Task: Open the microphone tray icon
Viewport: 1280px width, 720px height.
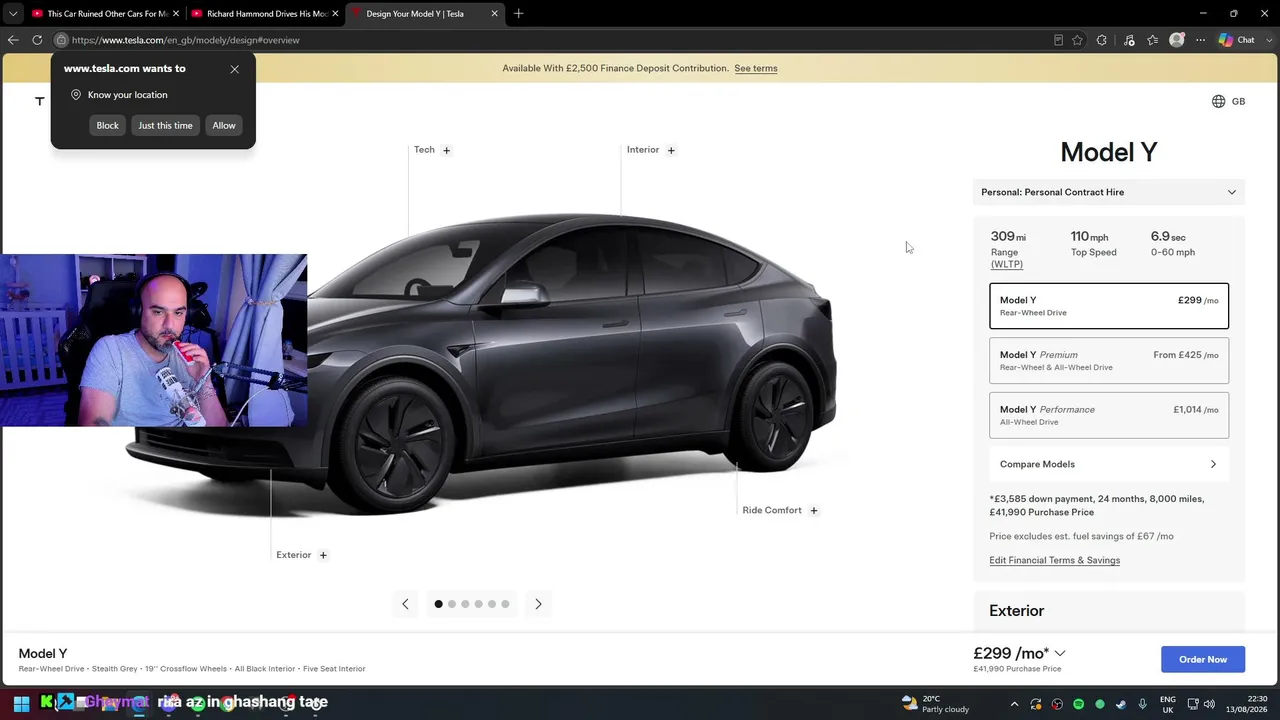Action: (x=1142, y=704)
